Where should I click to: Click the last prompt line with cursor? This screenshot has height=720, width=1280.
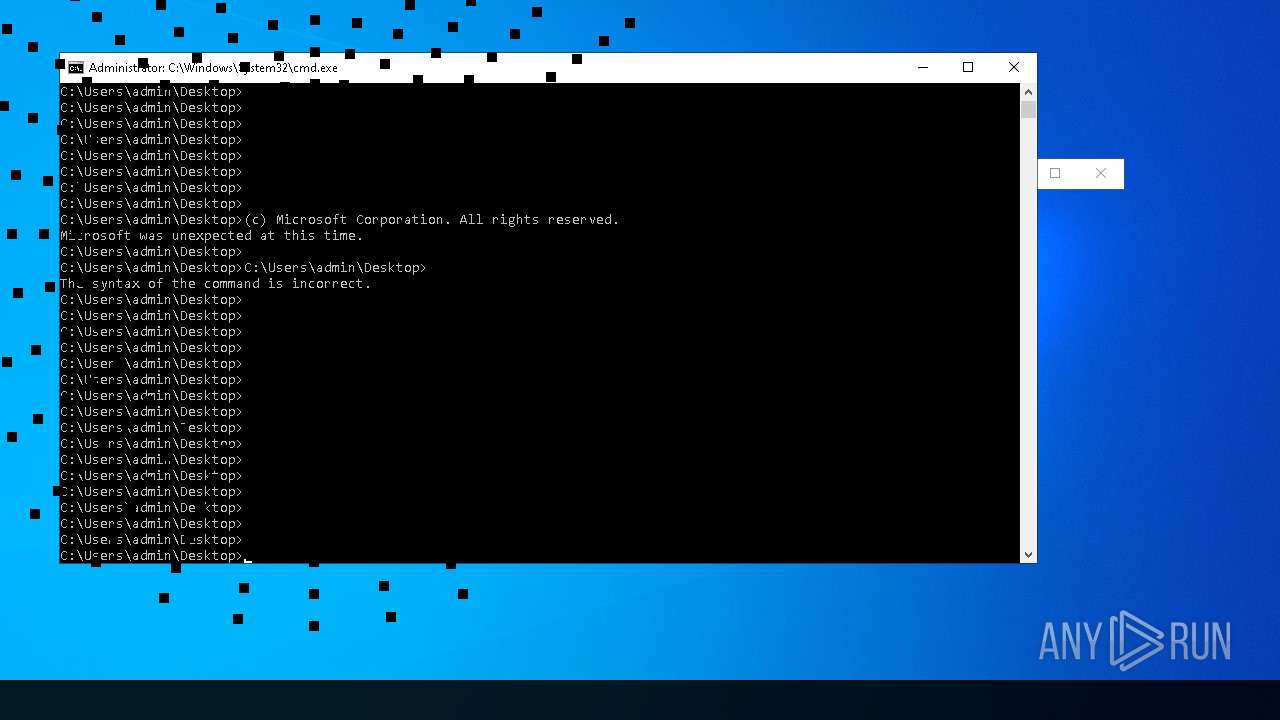(156, 556)
